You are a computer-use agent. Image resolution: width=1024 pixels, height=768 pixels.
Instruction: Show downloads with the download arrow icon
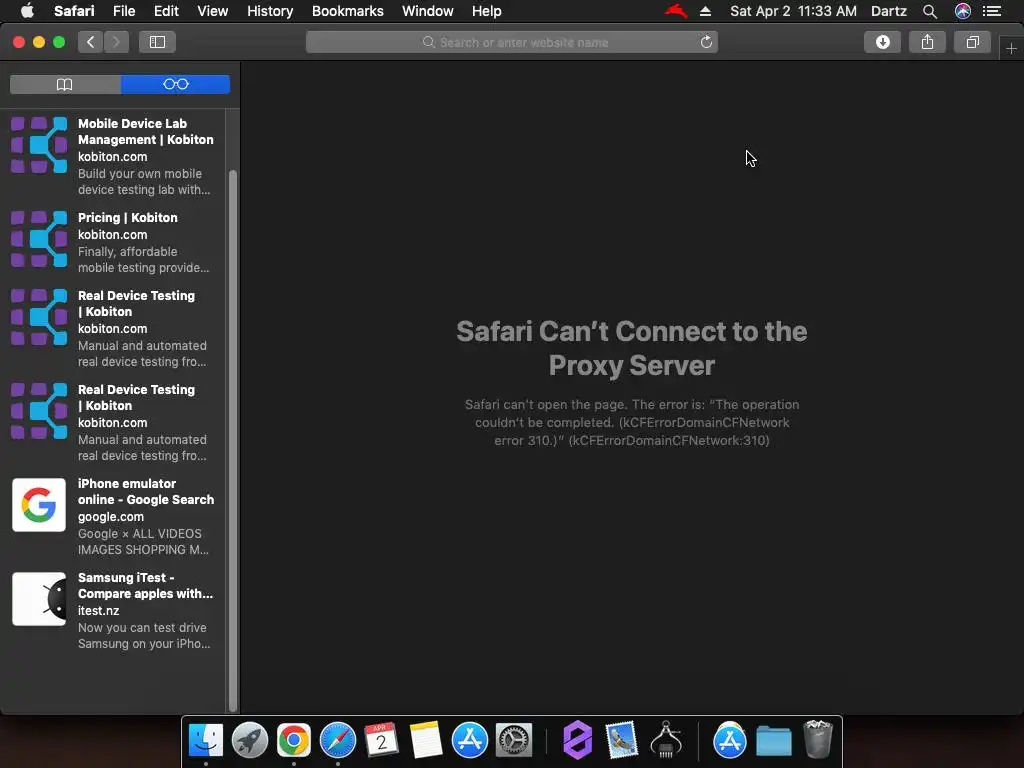(882, 42)
